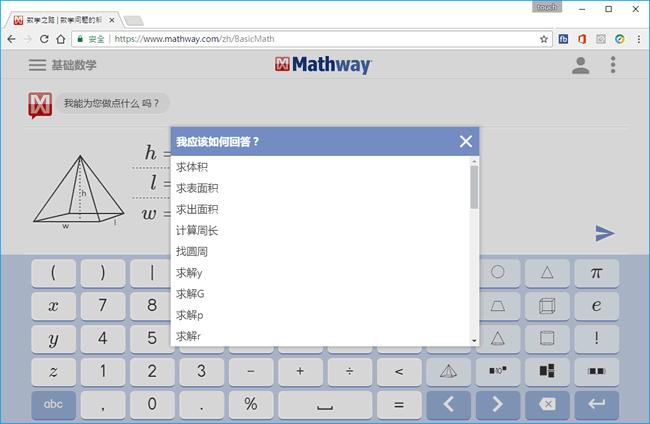Tap the left parenthesis key
Screen dimensions: 650x424
[x=53, y=273]
